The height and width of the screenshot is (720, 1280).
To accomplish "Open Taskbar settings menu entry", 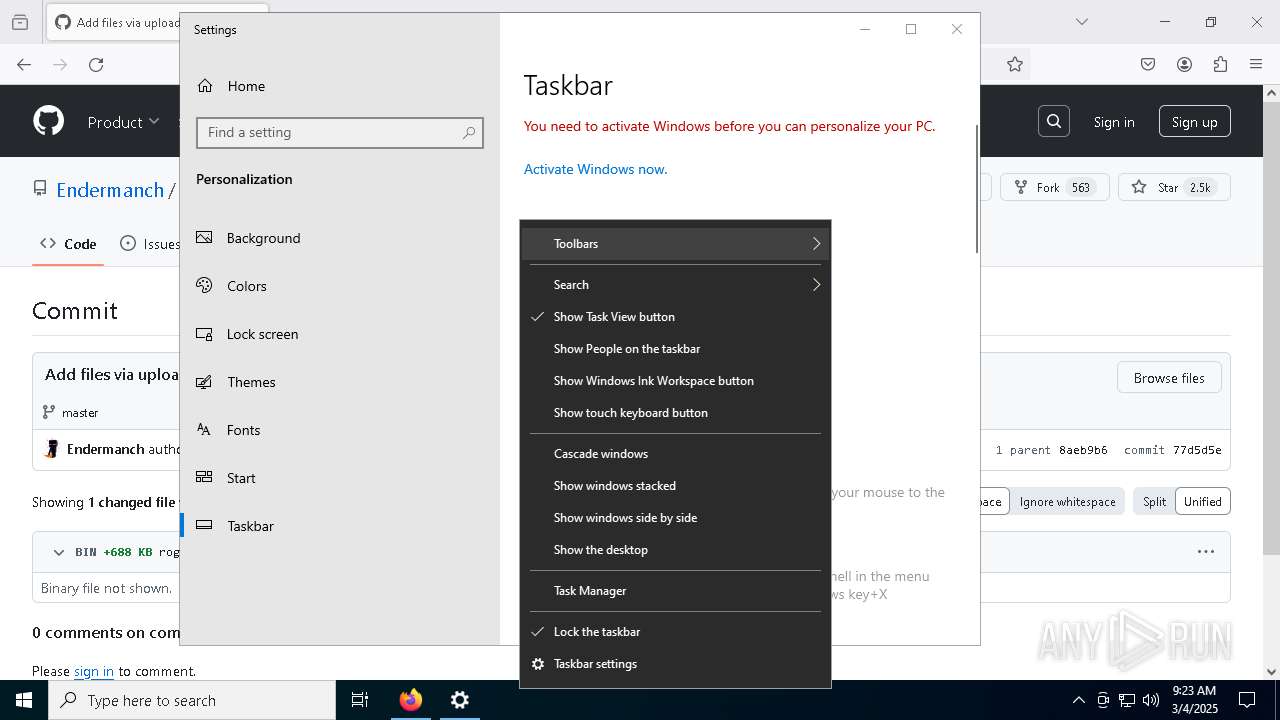I will tap(675, 664).
